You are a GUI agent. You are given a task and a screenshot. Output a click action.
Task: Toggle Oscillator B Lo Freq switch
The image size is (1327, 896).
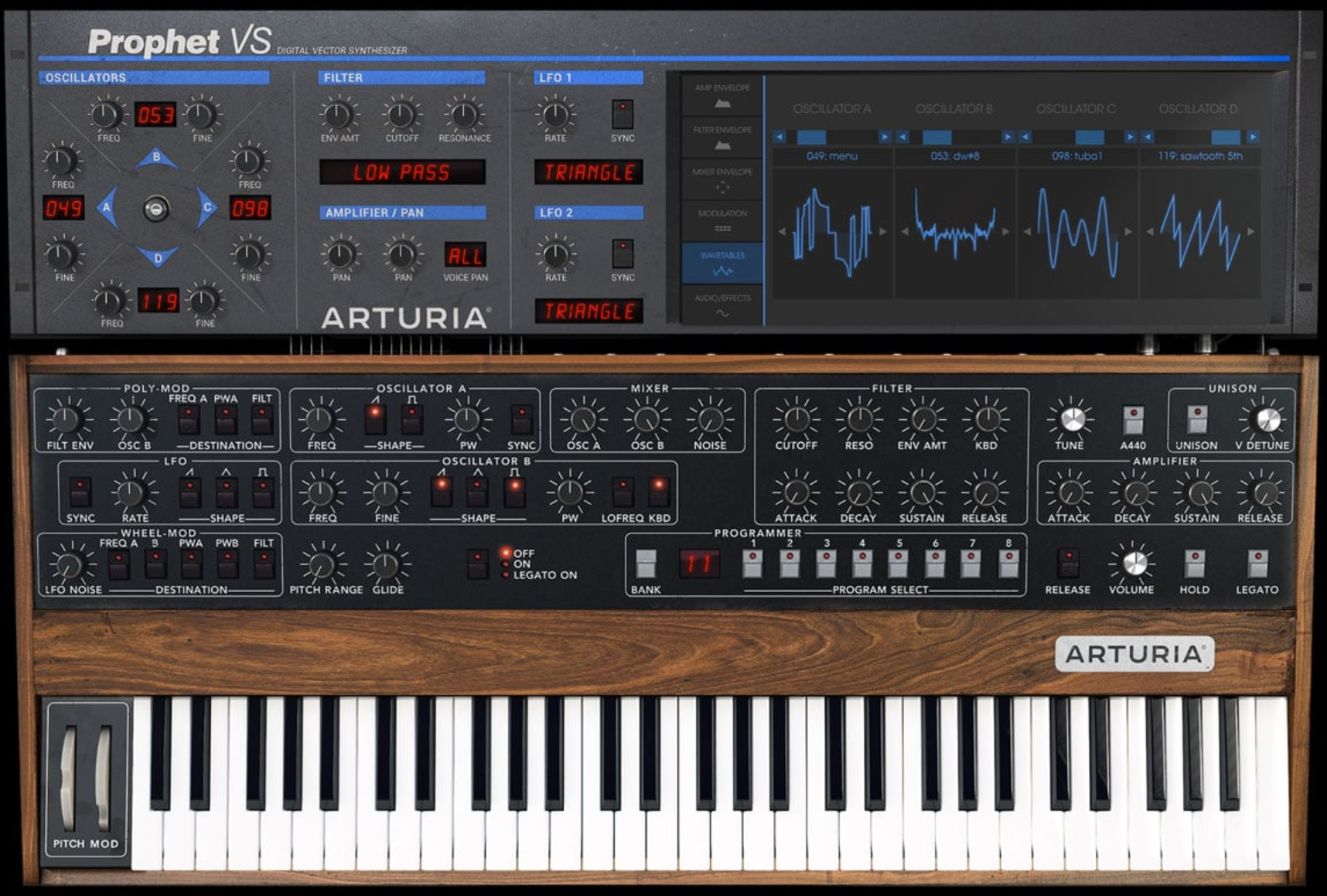tap(622, 492)
